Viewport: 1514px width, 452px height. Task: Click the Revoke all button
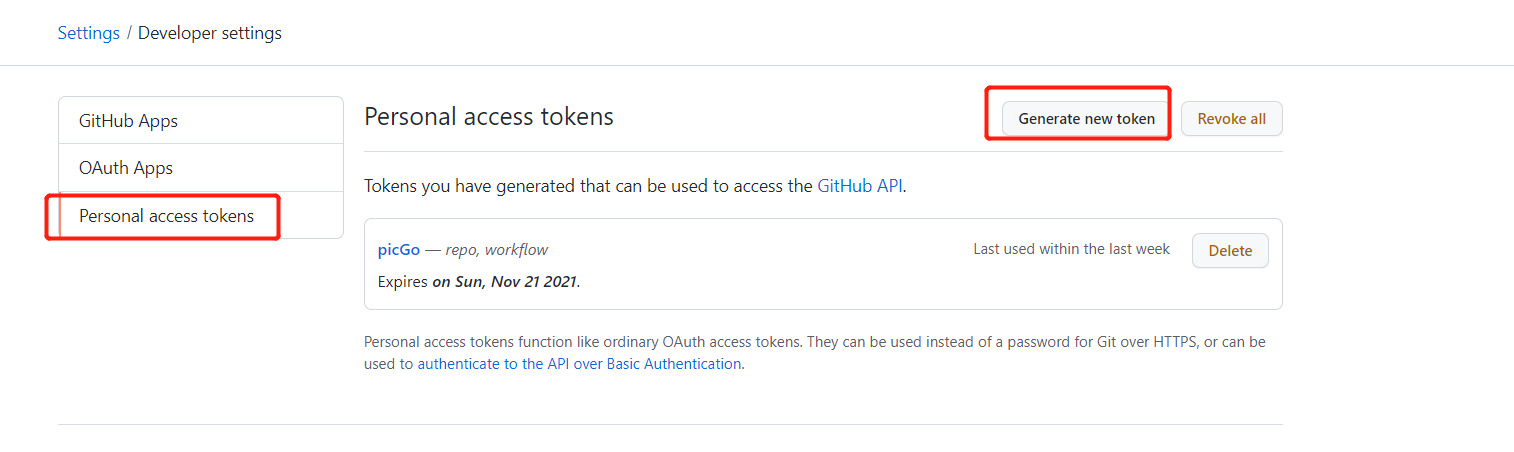point(1231,119)
